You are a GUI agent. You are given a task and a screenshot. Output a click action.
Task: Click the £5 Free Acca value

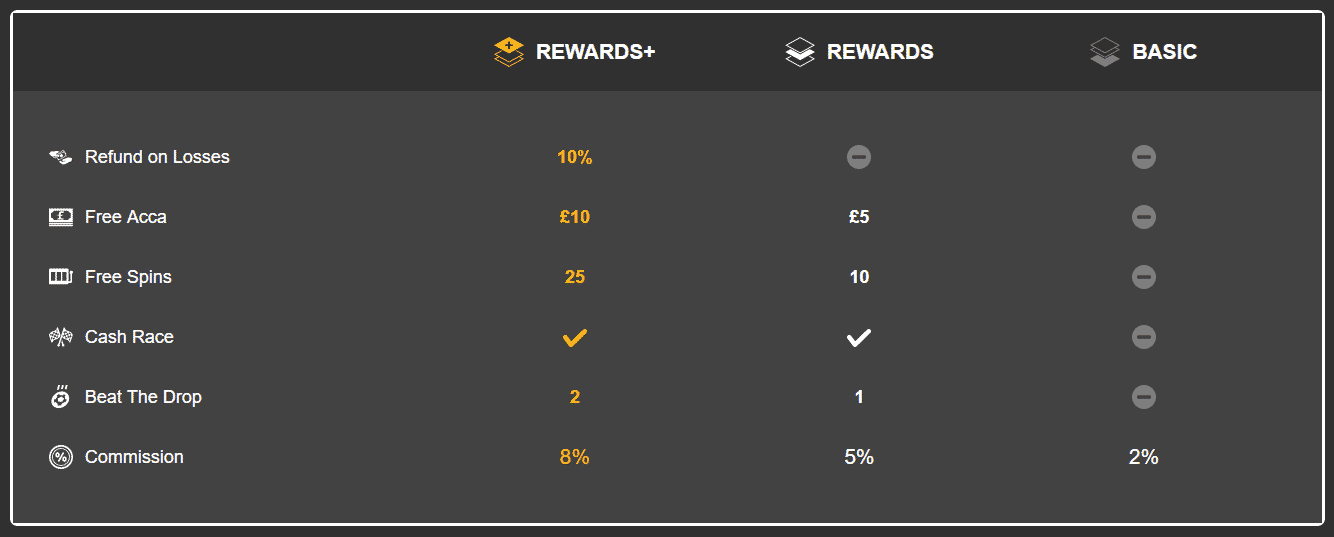click(x=859, y=217)
